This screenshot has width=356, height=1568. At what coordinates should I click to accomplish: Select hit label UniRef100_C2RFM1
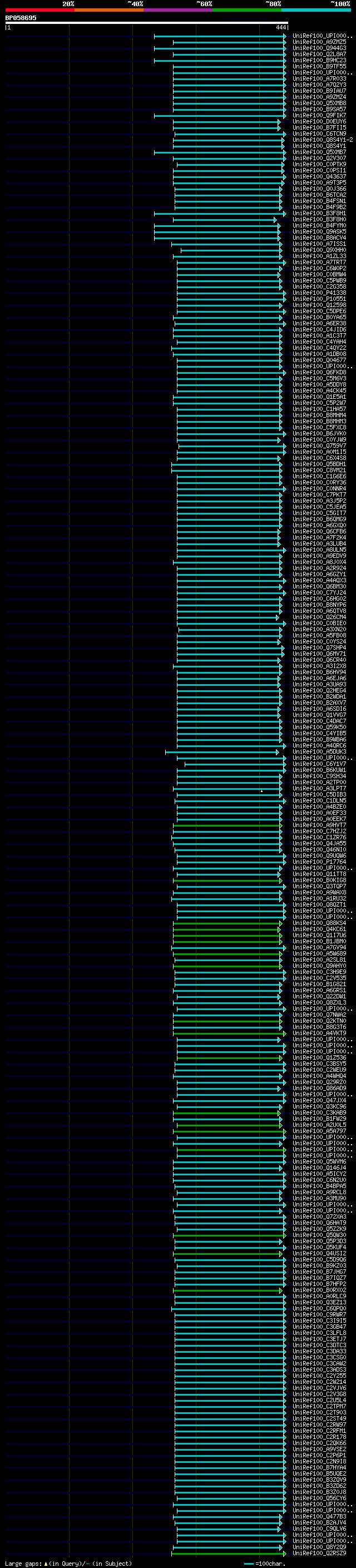(x=319, y=1431)
